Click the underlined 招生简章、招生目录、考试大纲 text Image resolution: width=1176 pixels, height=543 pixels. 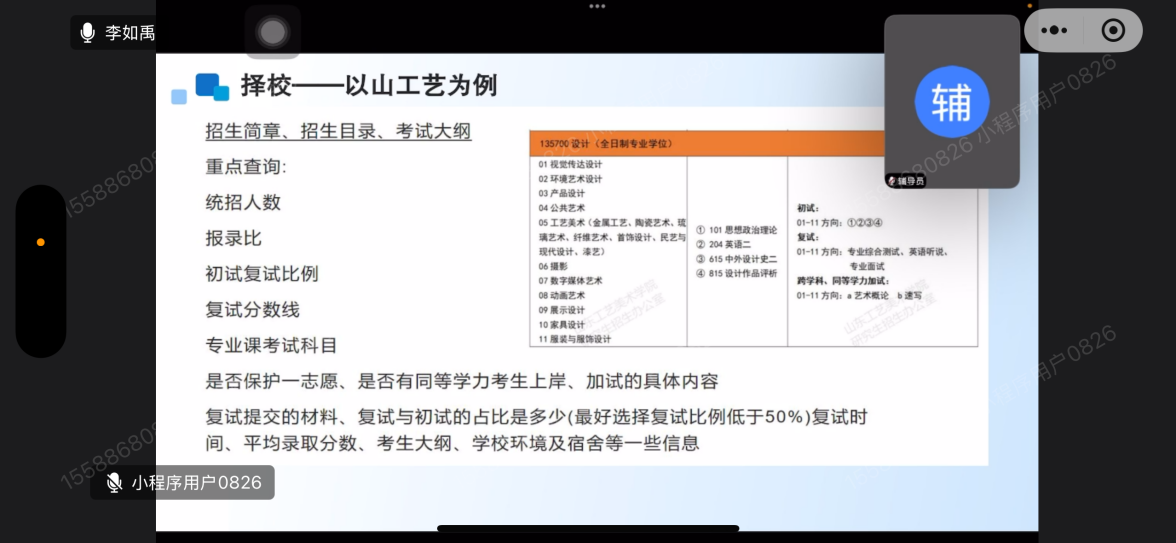[338, 131]
